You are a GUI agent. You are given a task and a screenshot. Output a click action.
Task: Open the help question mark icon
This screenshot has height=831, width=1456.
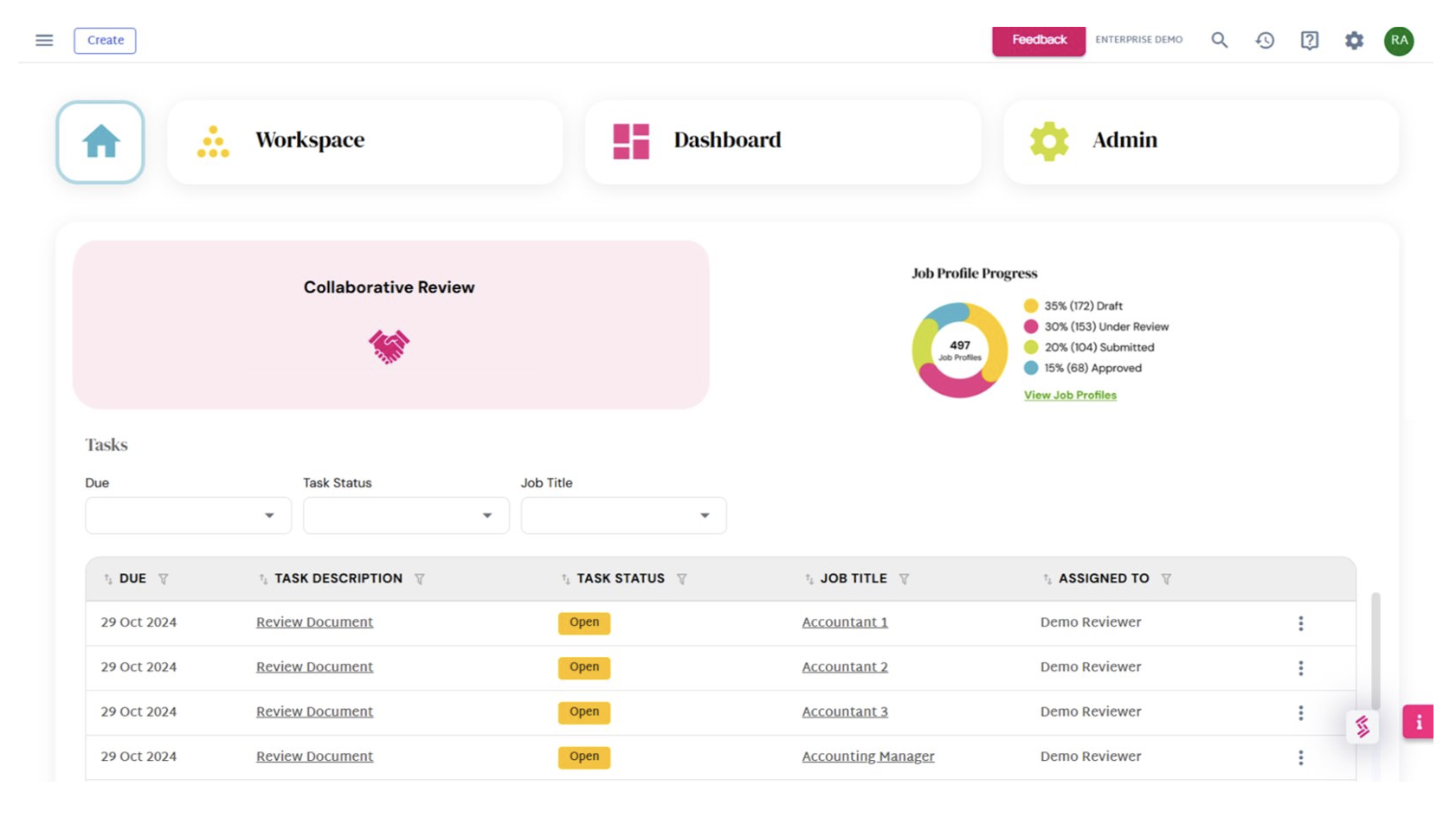pos(1309,41)
